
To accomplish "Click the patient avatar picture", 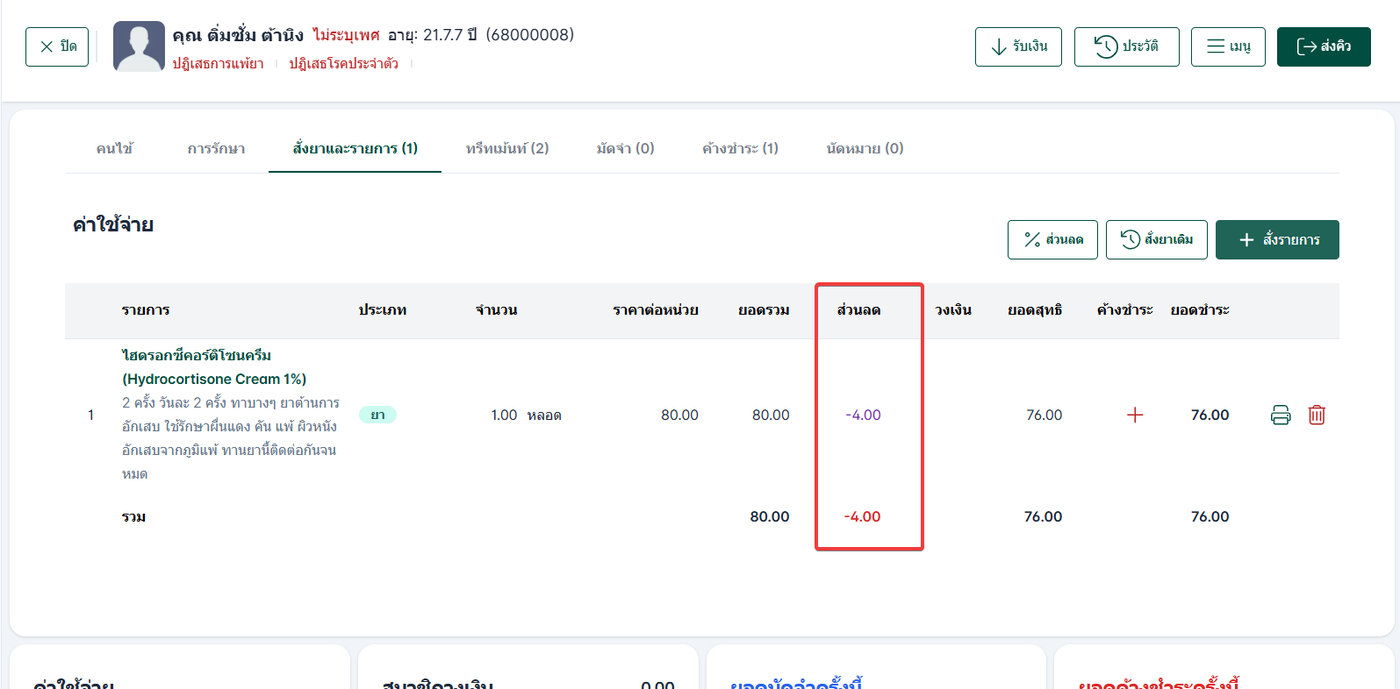I will (x=139, y=47).
